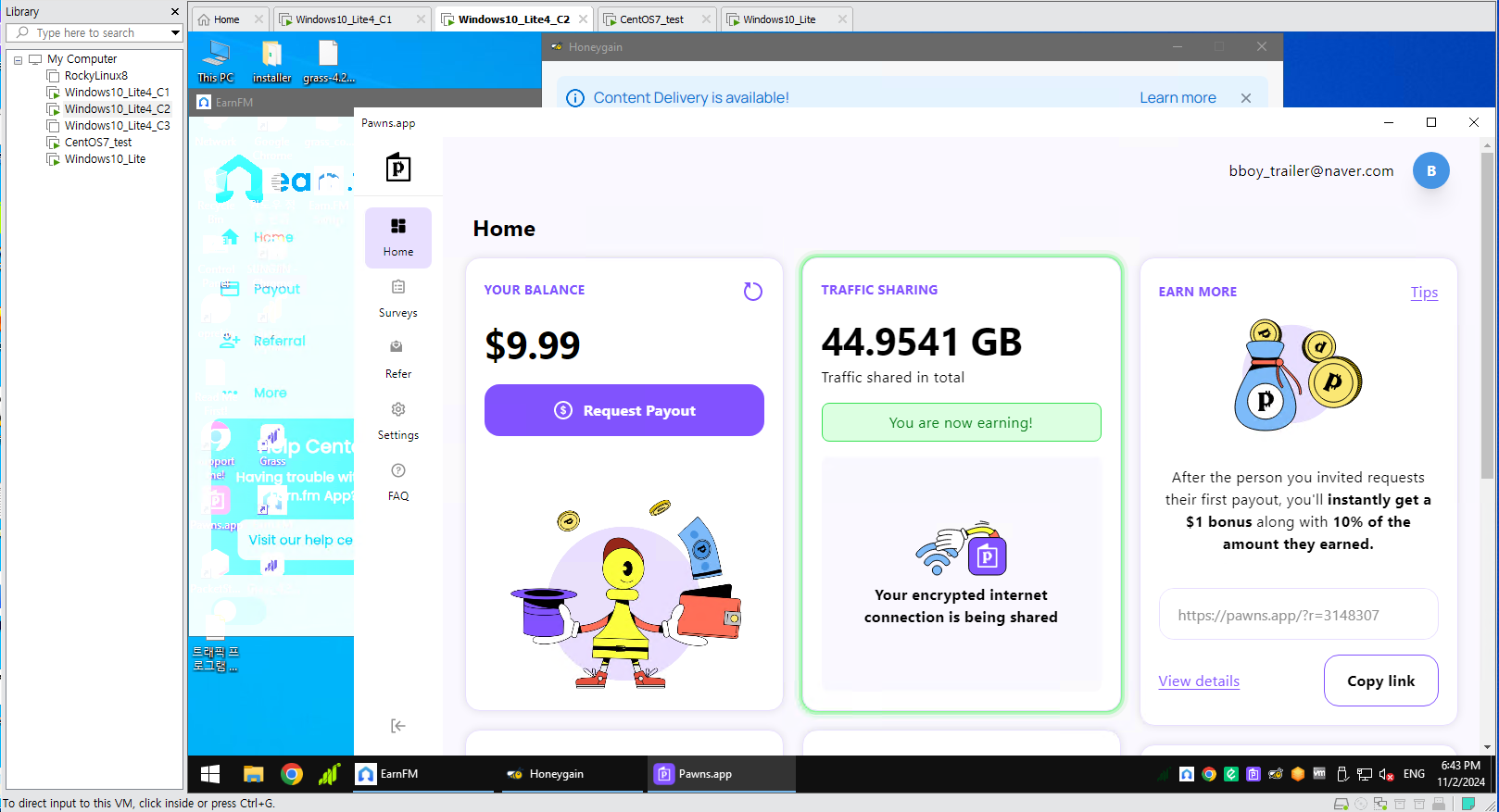Viewport: 1499px width, 812px height.
Task: Open the library search dropdown arrow
Action: click(175, 33)
